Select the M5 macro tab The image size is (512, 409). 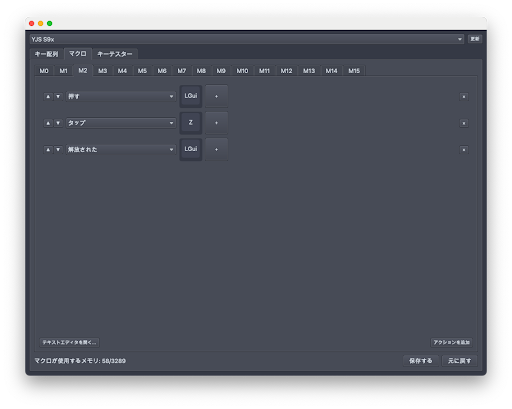[142, 71]
